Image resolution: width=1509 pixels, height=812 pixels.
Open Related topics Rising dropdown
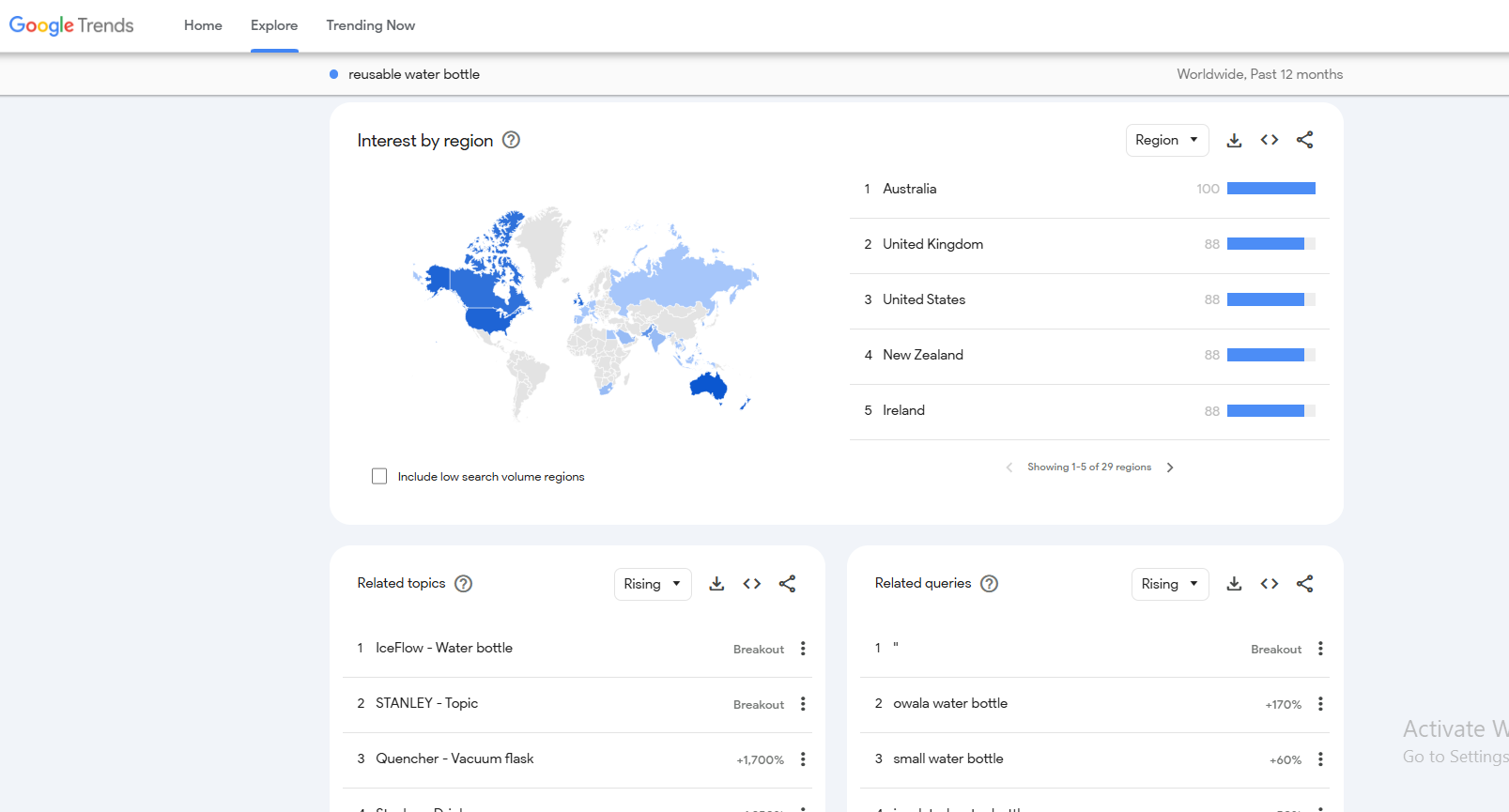point(653,584)
